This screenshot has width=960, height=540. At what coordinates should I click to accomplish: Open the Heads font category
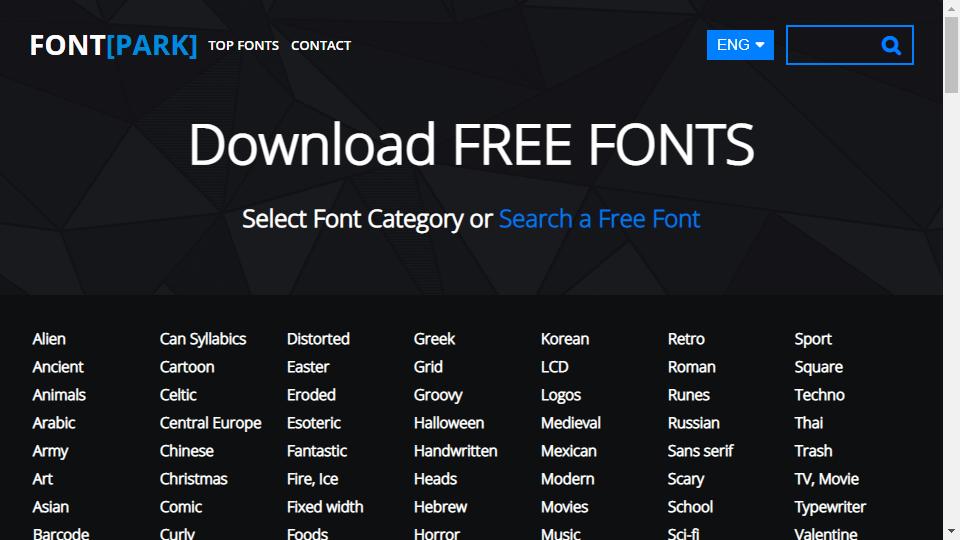[x=435, y=479]
